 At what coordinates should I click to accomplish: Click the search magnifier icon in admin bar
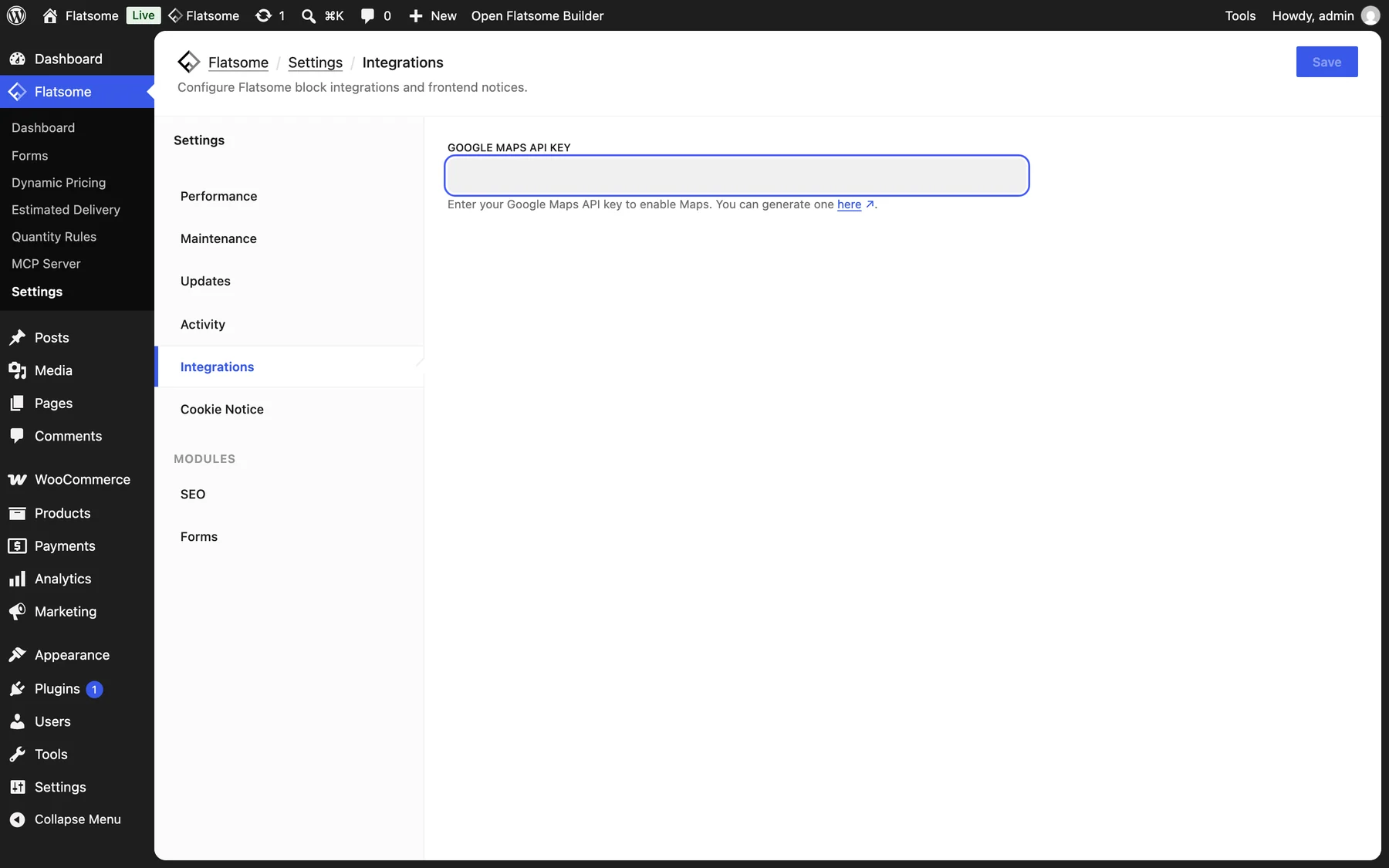309,15
